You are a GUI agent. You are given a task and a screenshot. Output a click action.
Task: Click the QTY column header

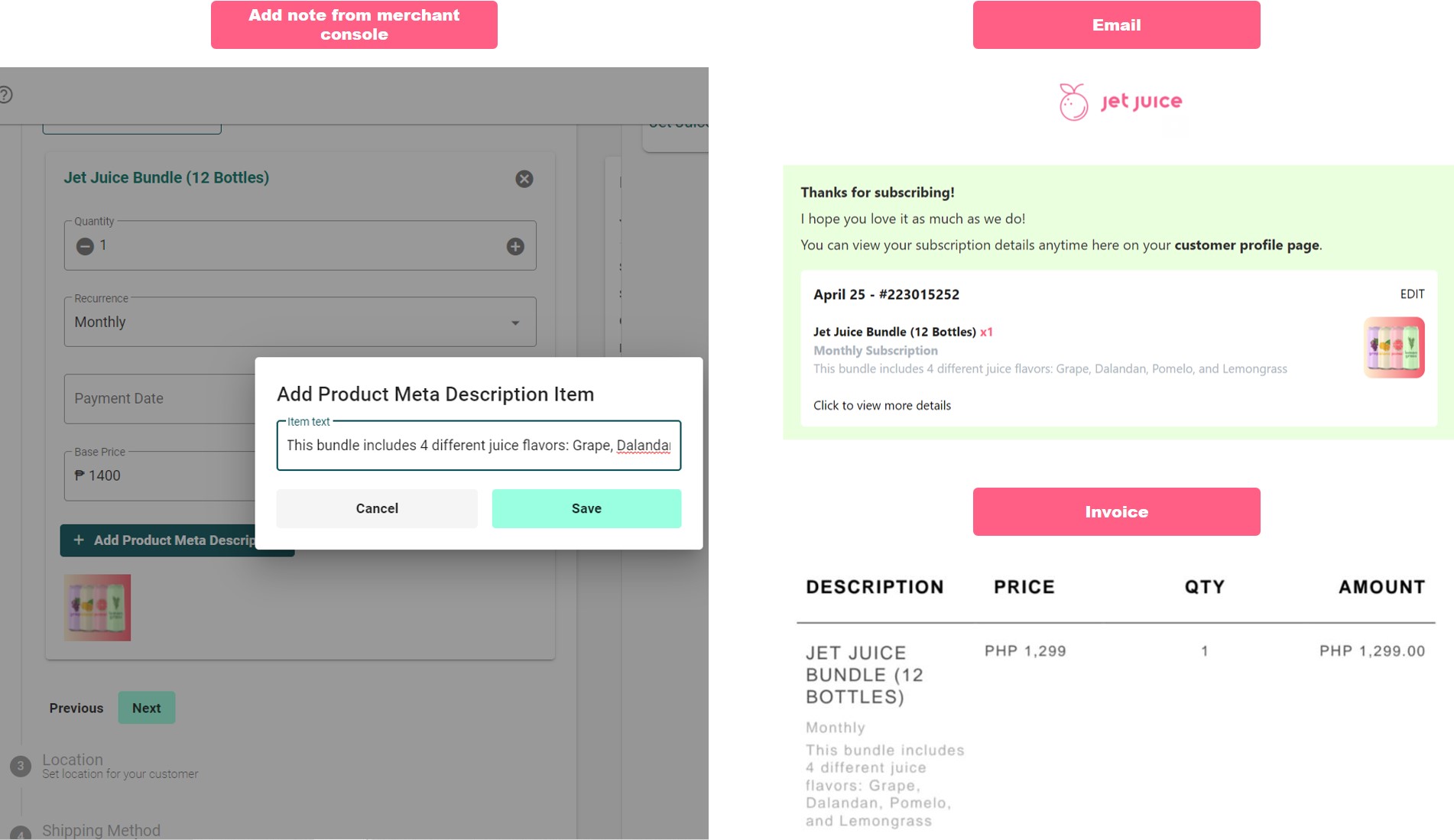point(1205,587)
